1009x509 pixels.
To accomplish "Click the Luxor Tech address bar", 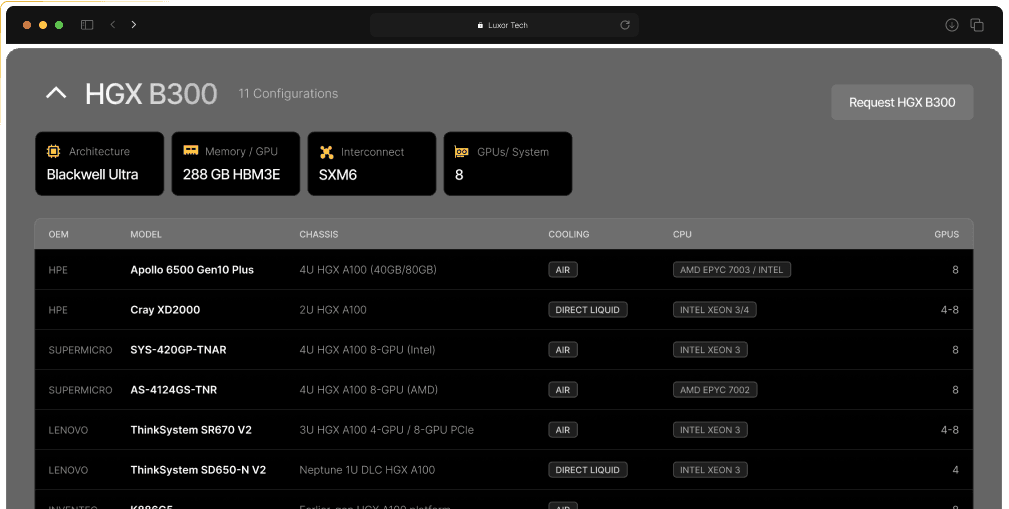I will 504,25.
